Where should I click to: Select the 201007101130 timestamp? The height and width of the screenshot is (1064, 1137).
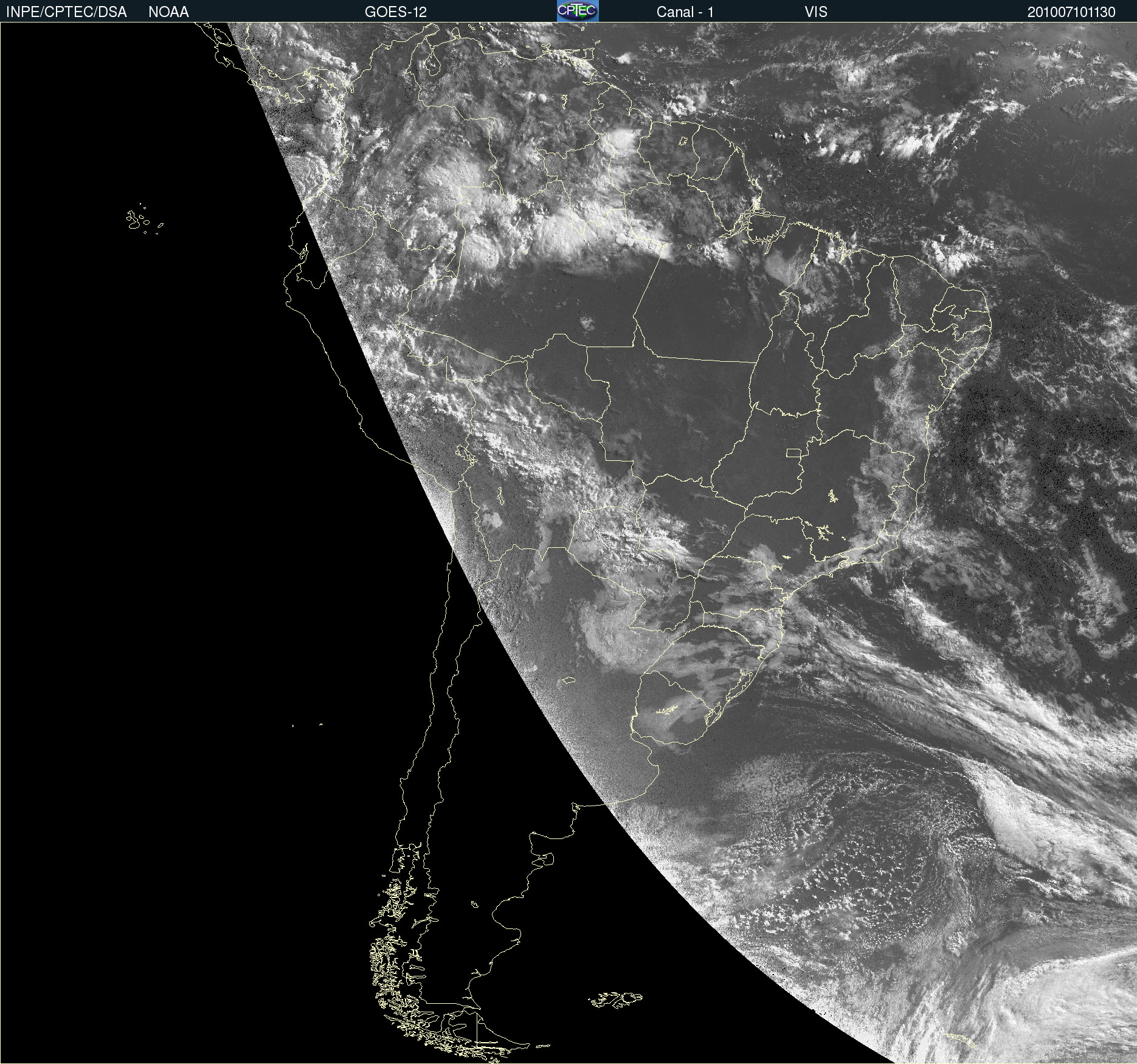coord(1071,12)
